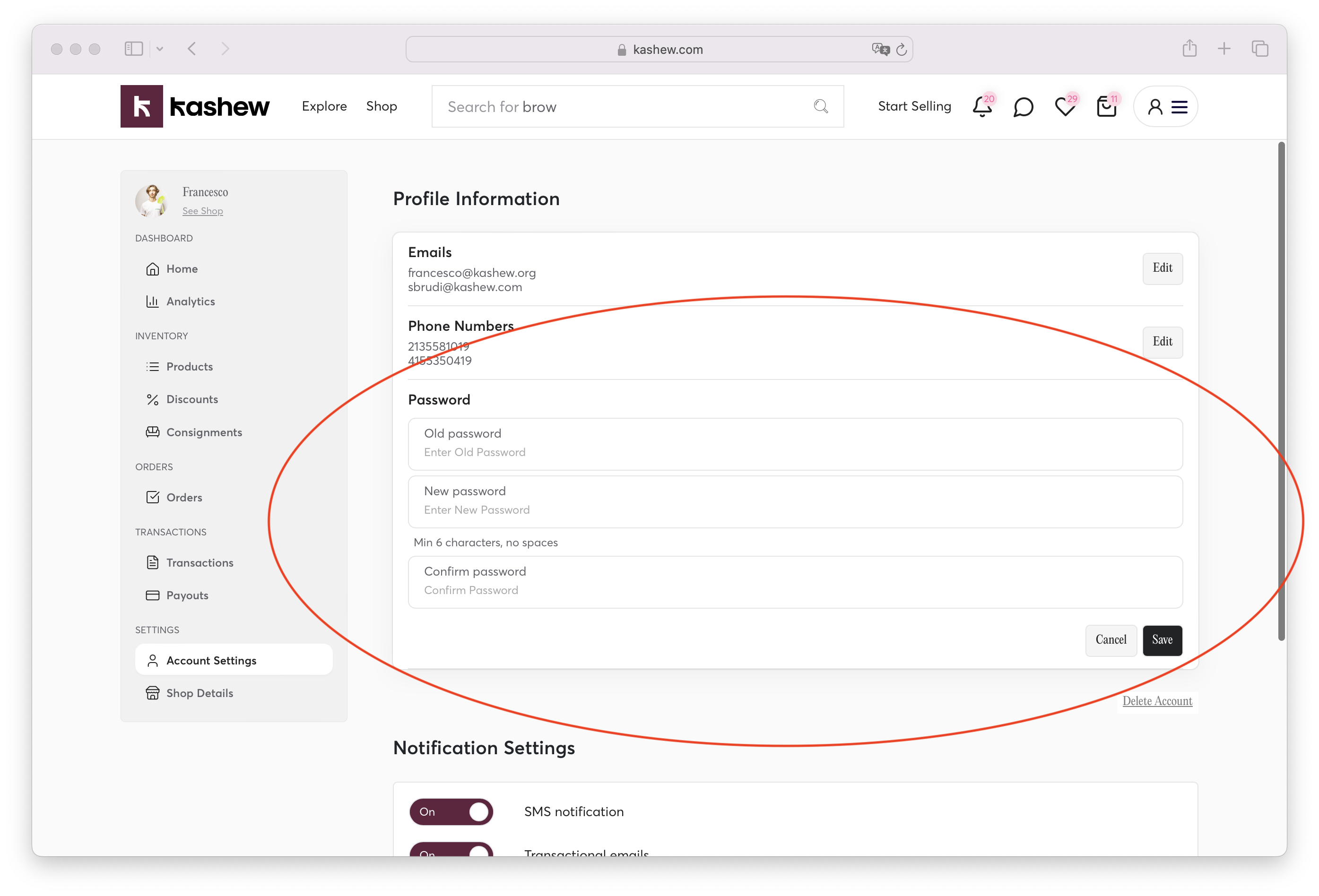1319x896 pixels.
Task: Toggle the SMS notification switch
Action: 451,811
